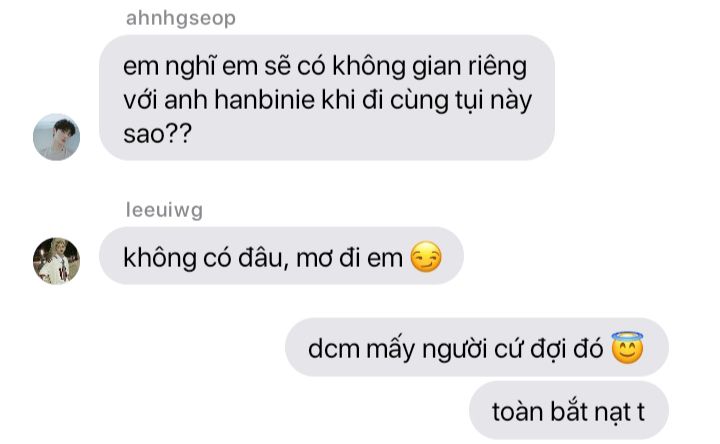Select the 'không có đâu, mơ đi em' bubble
The height and width of the screenshot is (444, 720).
pyautogui.click(x=281, y=256)
